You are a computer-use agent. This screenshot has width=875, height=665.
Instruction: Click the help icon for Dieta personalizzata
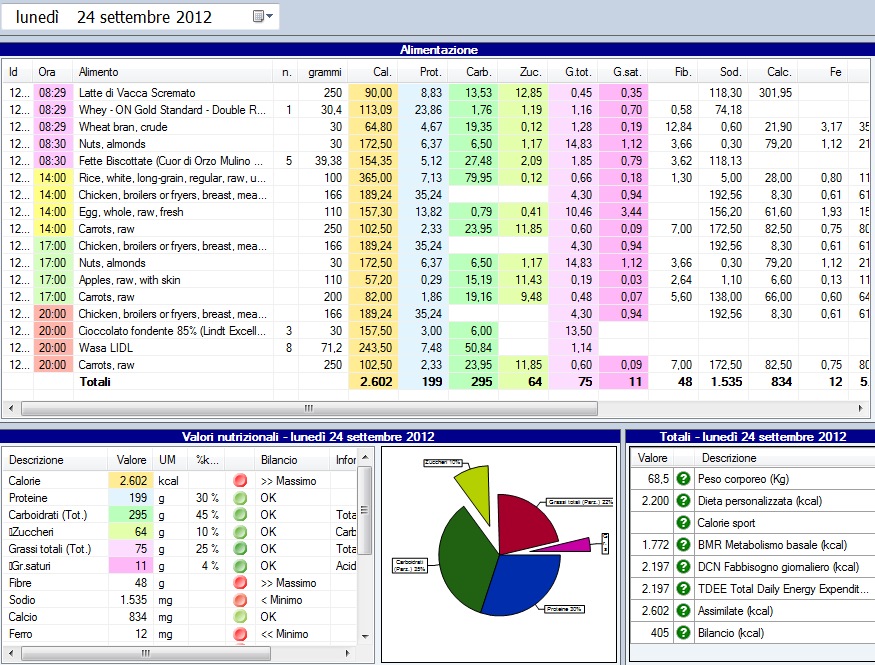(684, 501)
